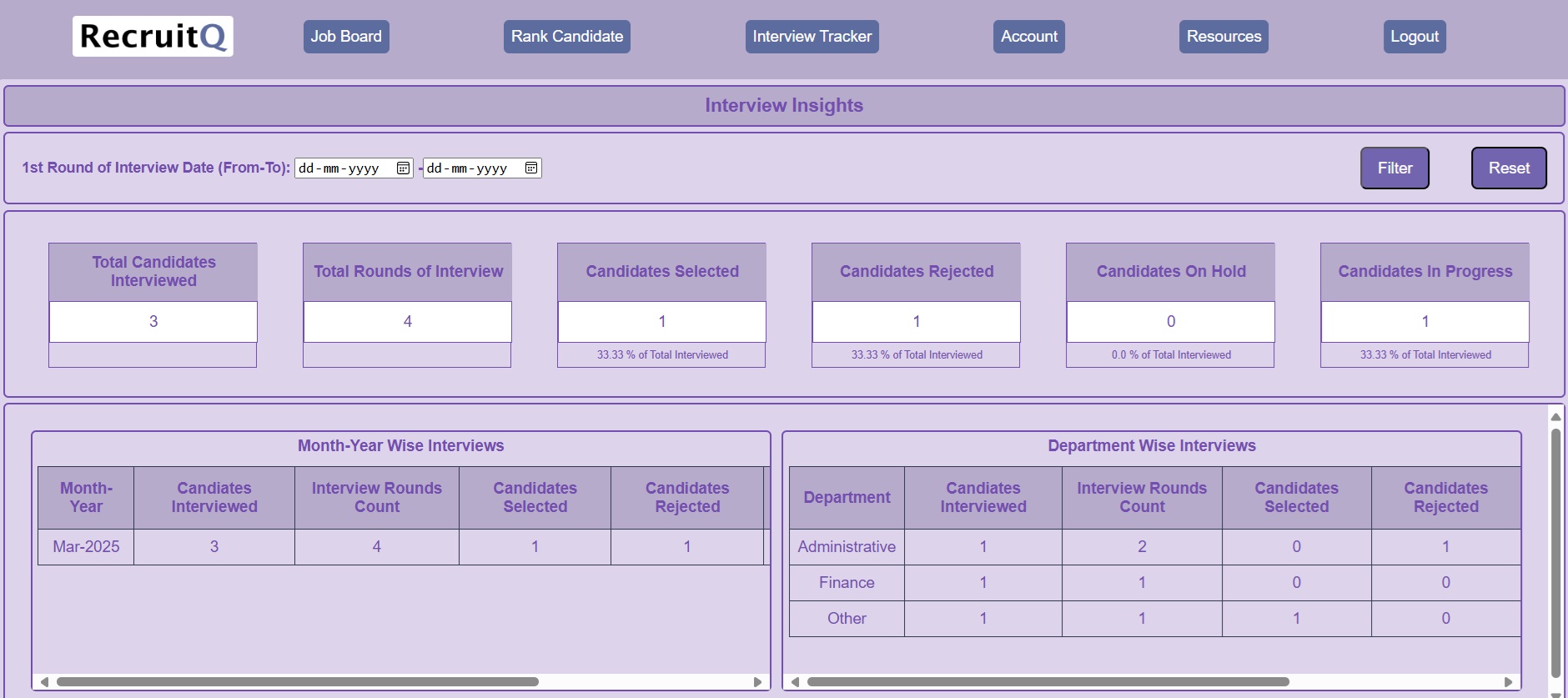Click horizontal scrollbar thumb of Department table
The image size is (1568, 698).
point(1048,682)
